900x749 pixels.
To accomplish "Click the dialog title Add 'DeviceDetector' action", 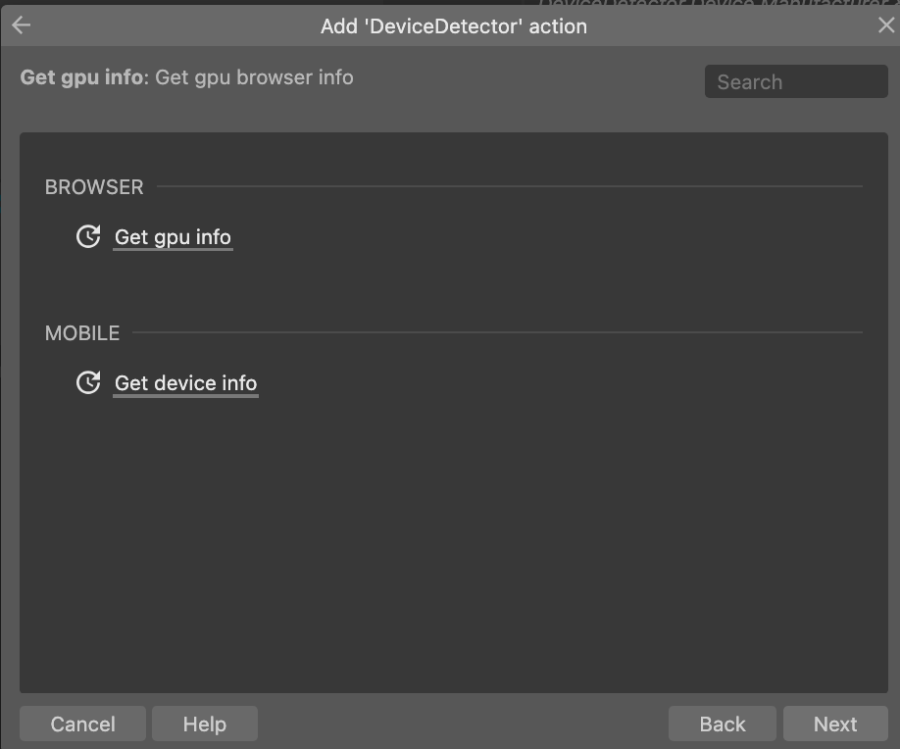I will point(453,26).
